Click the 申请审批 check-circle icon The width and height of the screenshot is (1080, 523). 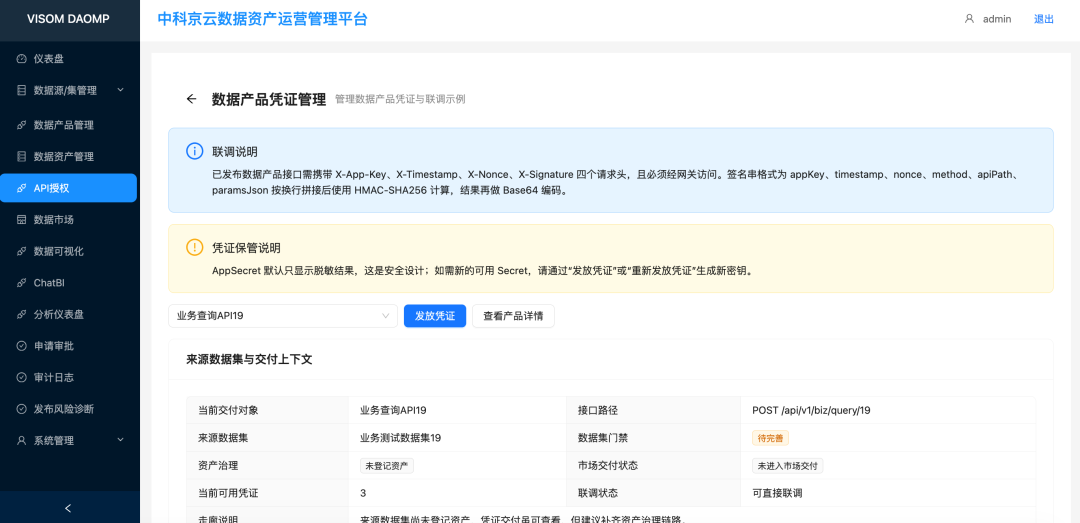point(21,346)
